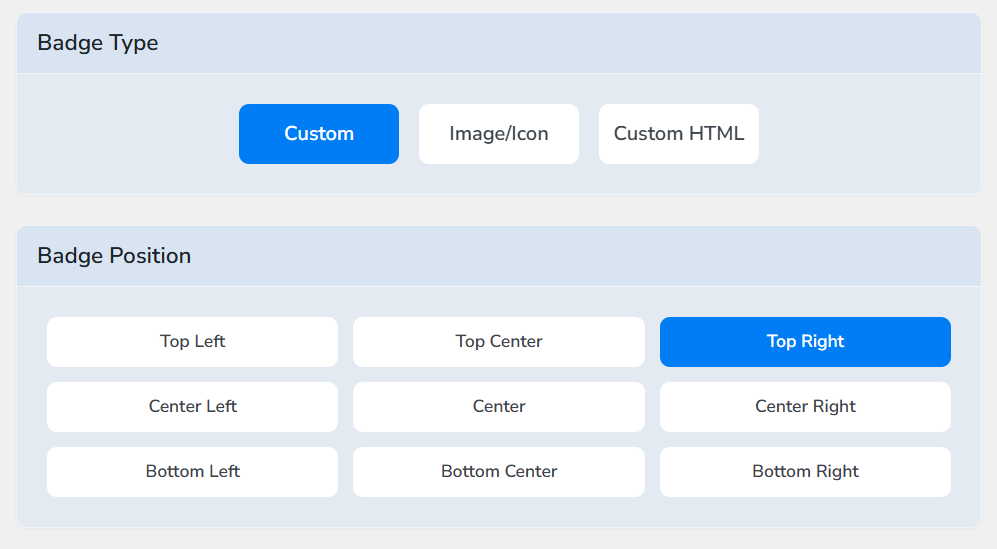Viewport: 997px width, 549px height.
Task: Select Top Right badge position
Action: pyautogui.click(x=805, y=342)
